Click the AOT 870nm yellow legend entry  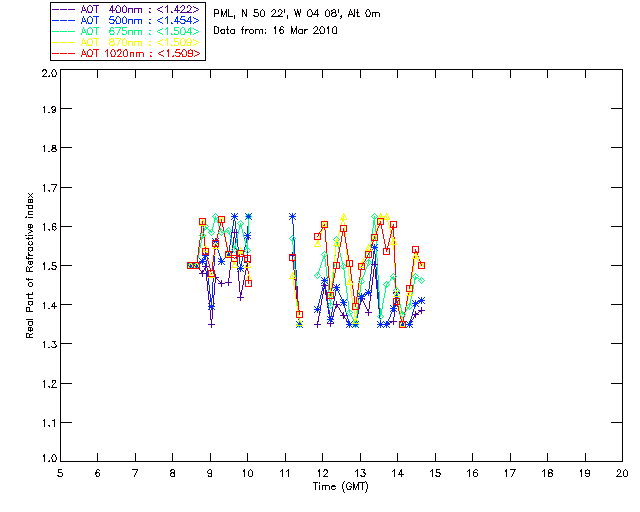point(127,42)
